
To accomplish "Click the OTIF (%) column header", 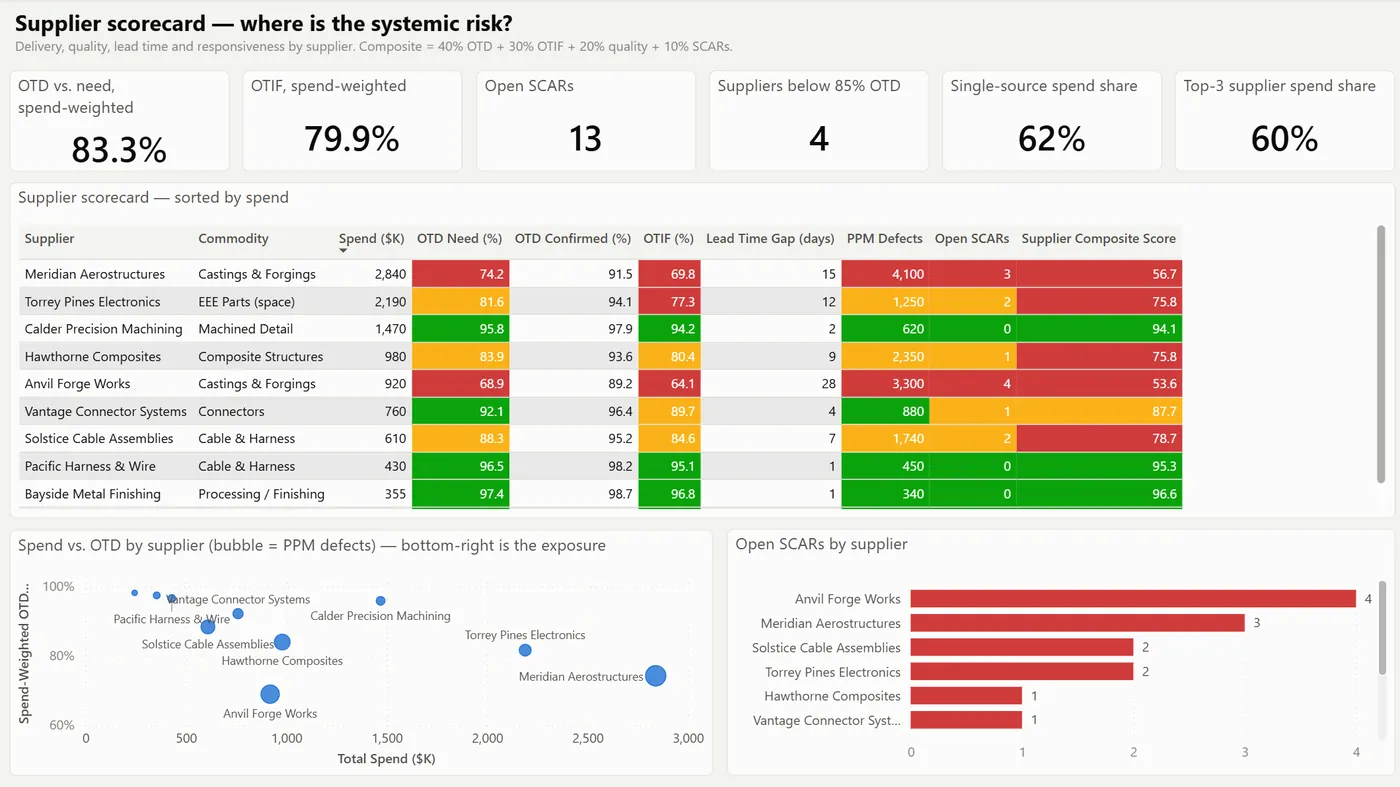I will click(668, 239).
